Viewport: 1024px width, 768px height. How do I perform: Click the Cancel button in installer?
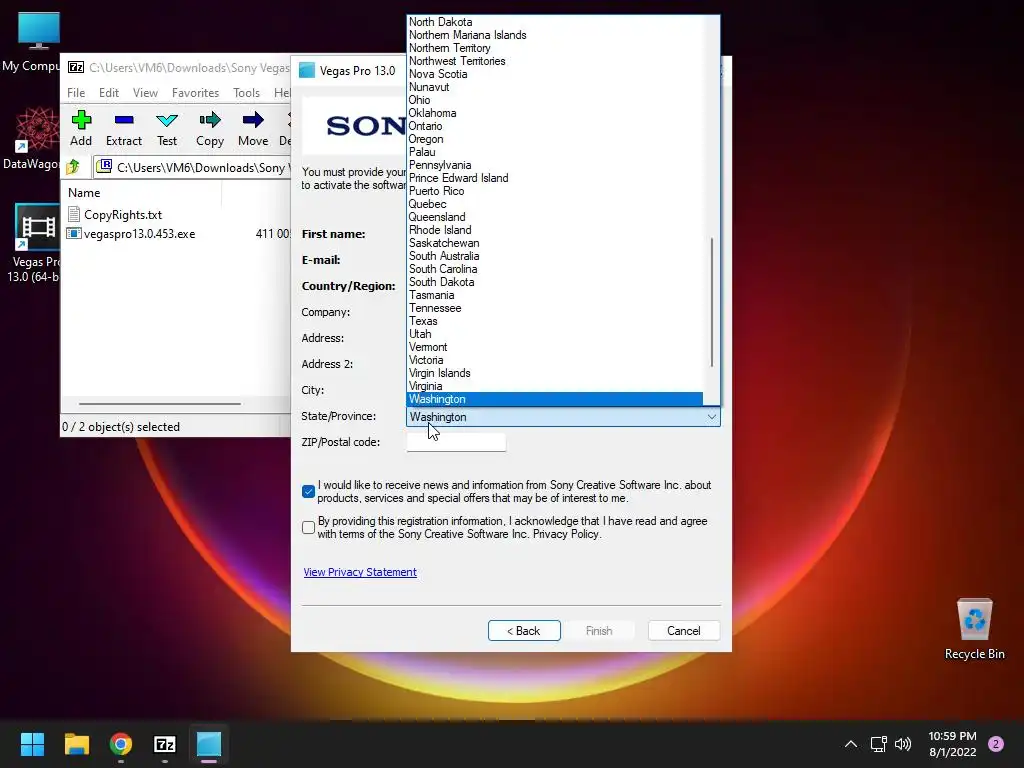tap(684, 631)
